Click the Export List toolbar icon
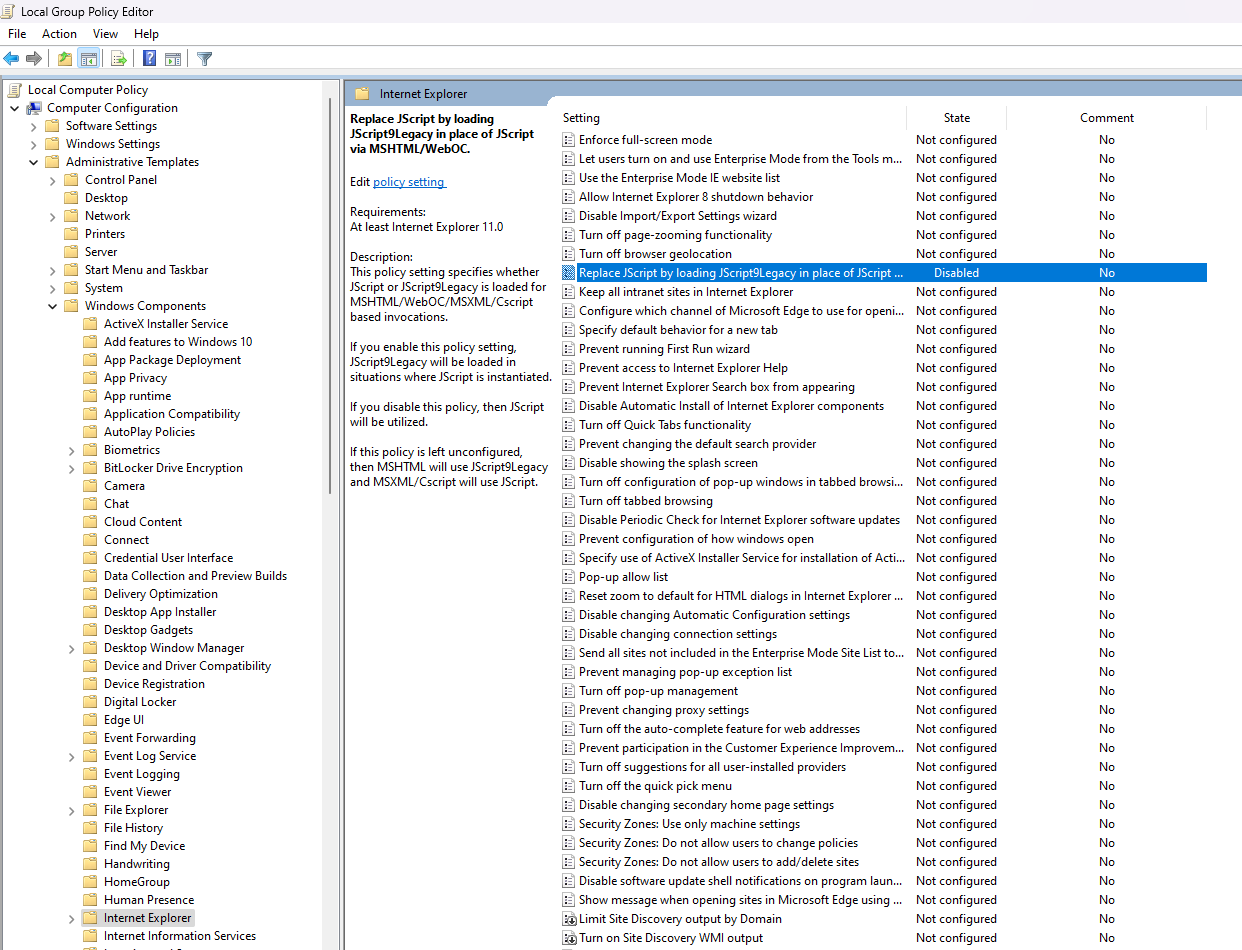 118,58
